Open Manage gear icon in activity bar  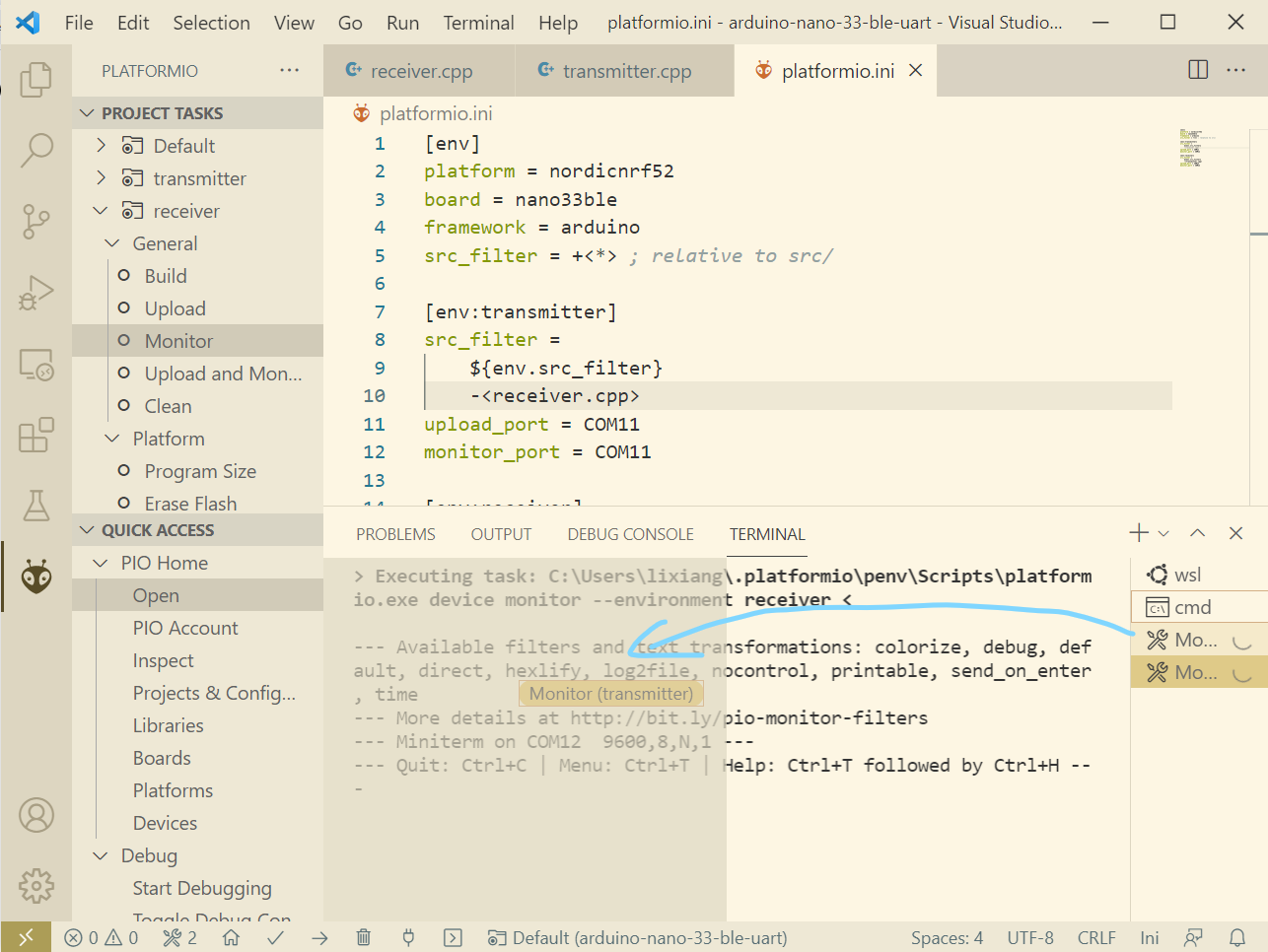[36, 886]
